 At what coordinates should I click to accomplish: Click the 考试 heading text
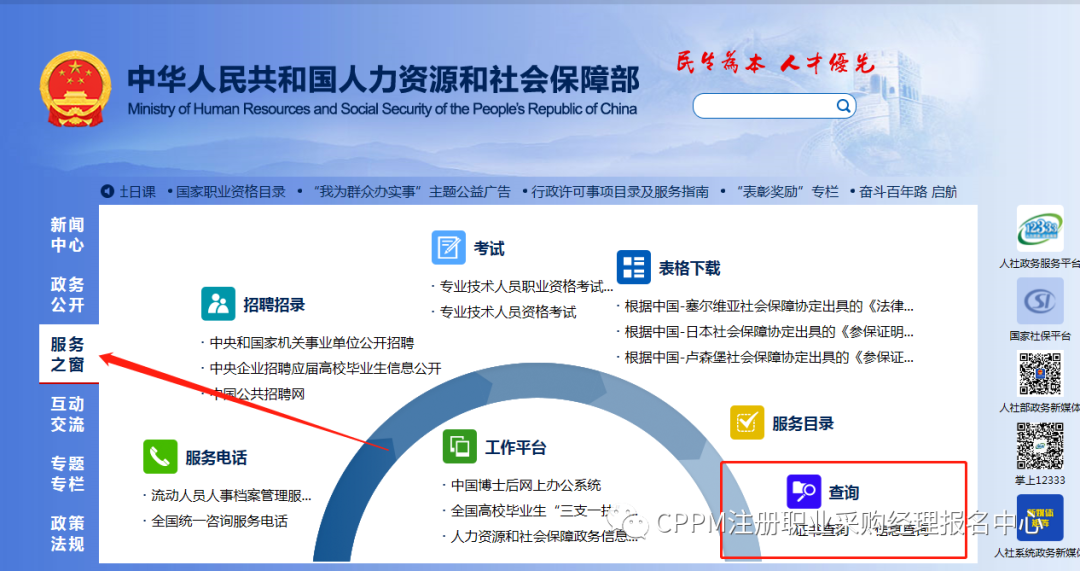488,249
